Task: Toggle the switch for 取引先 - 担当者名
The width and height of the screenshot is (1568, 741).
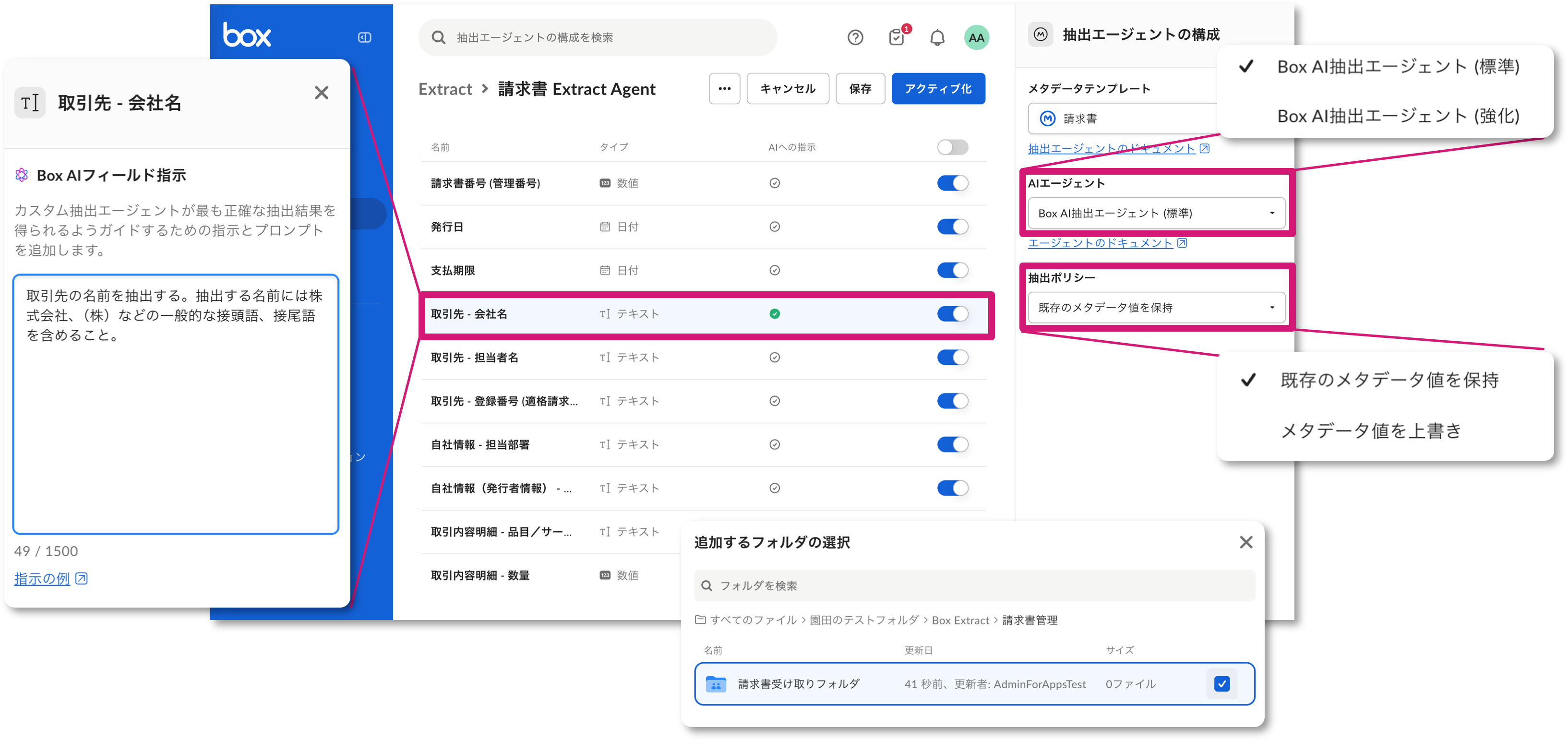Action: (x=953, y=358)
